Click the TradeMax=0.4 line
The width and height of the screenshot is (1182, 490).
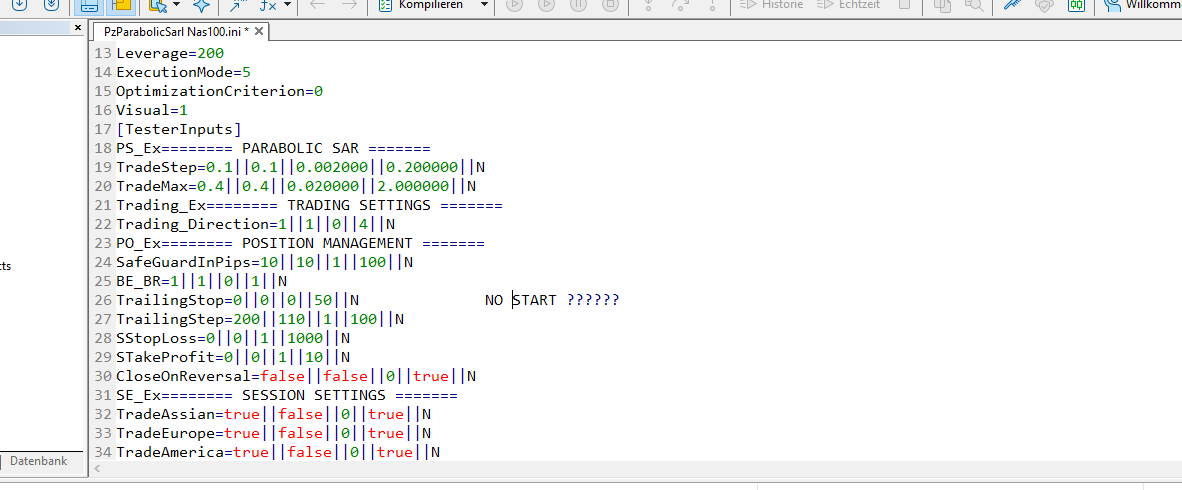[296, 185]
